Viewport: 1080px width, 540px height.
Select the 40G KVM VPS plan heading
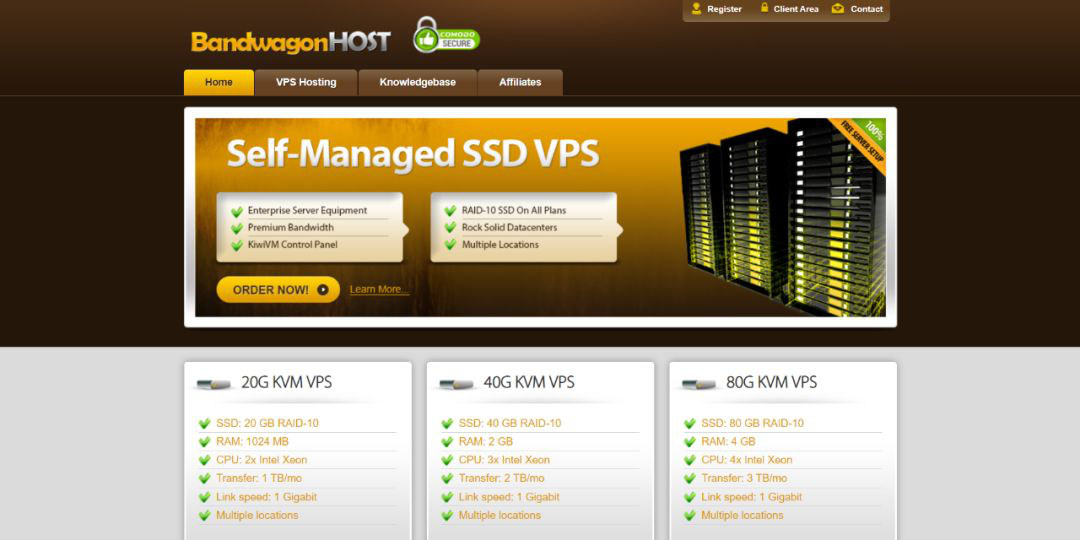coord(529,382)
